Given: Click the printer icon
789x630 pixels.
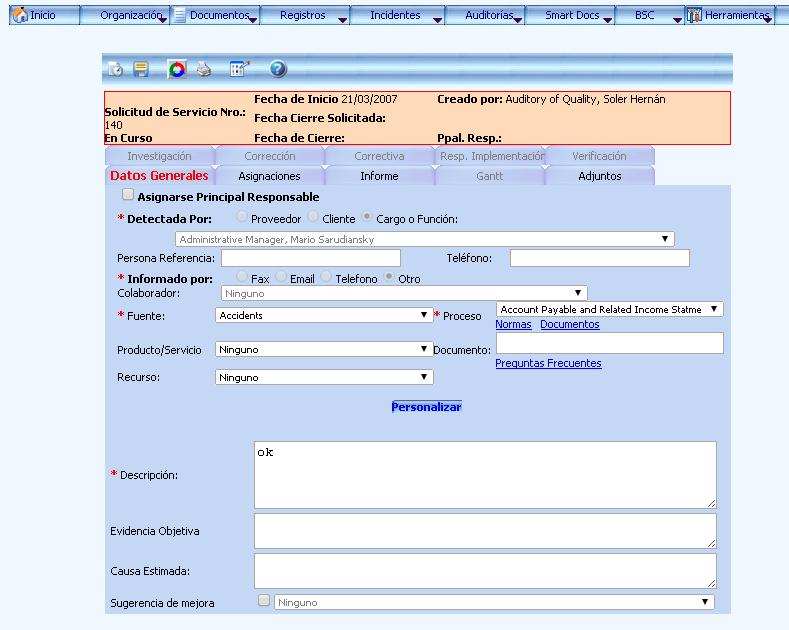Looking at the screenshot, I should point(204,68).
